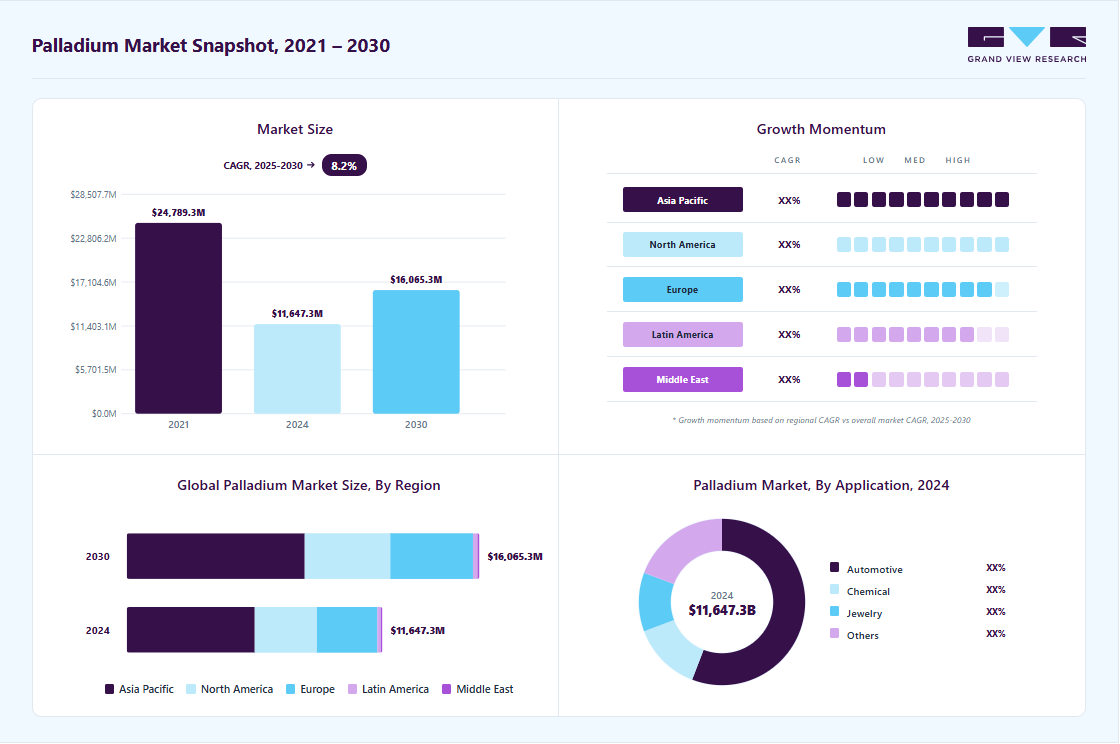The width and height of the screenshot is (1120, 744).
Task: Click the $11,647.3M label above 2024 bar
Action: coord(297,313)
